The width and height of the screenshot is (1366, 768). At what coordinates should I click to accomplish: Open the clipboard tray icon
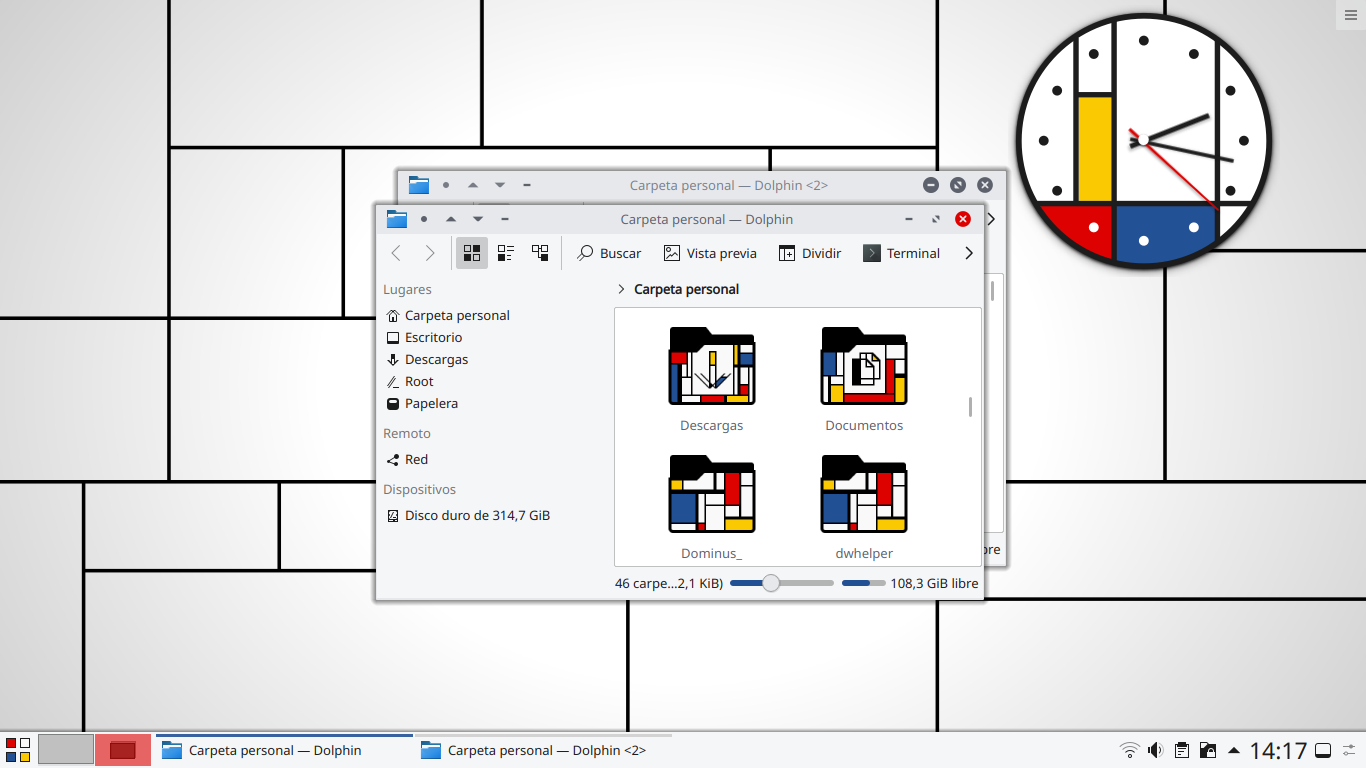[1181, 750]
